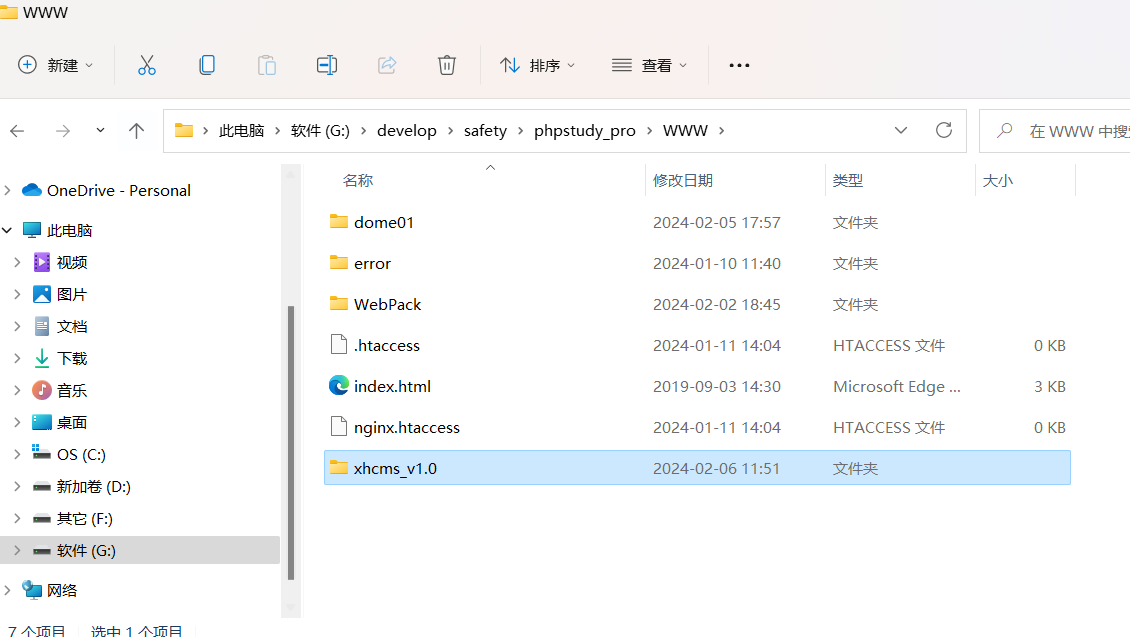Select 新加卷 (D:) drive in sidebar
The height and width of the screenshot is (637, 1130).
coord(94,486)
